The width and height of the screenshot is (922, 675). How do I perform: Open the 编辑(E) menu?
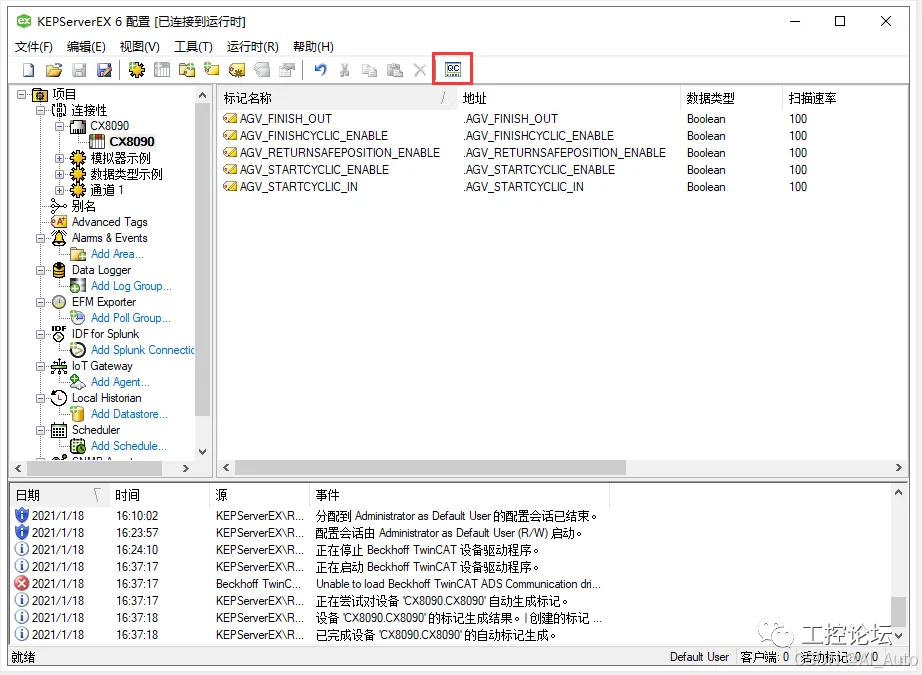tap(86, 46)
